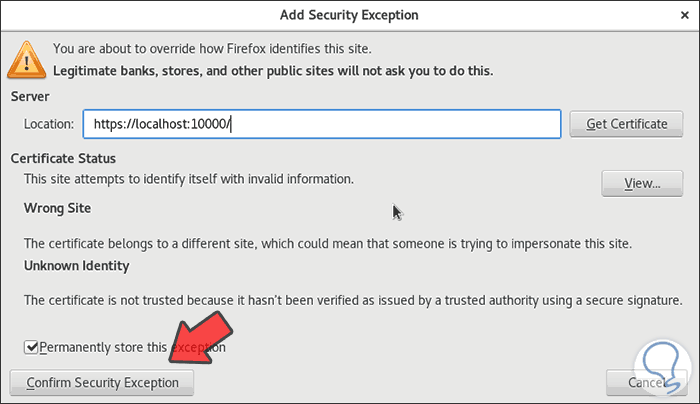The width and height of the screenshot is (700, 404).
Task: Confirm the security exception
Action: point(102,382)
